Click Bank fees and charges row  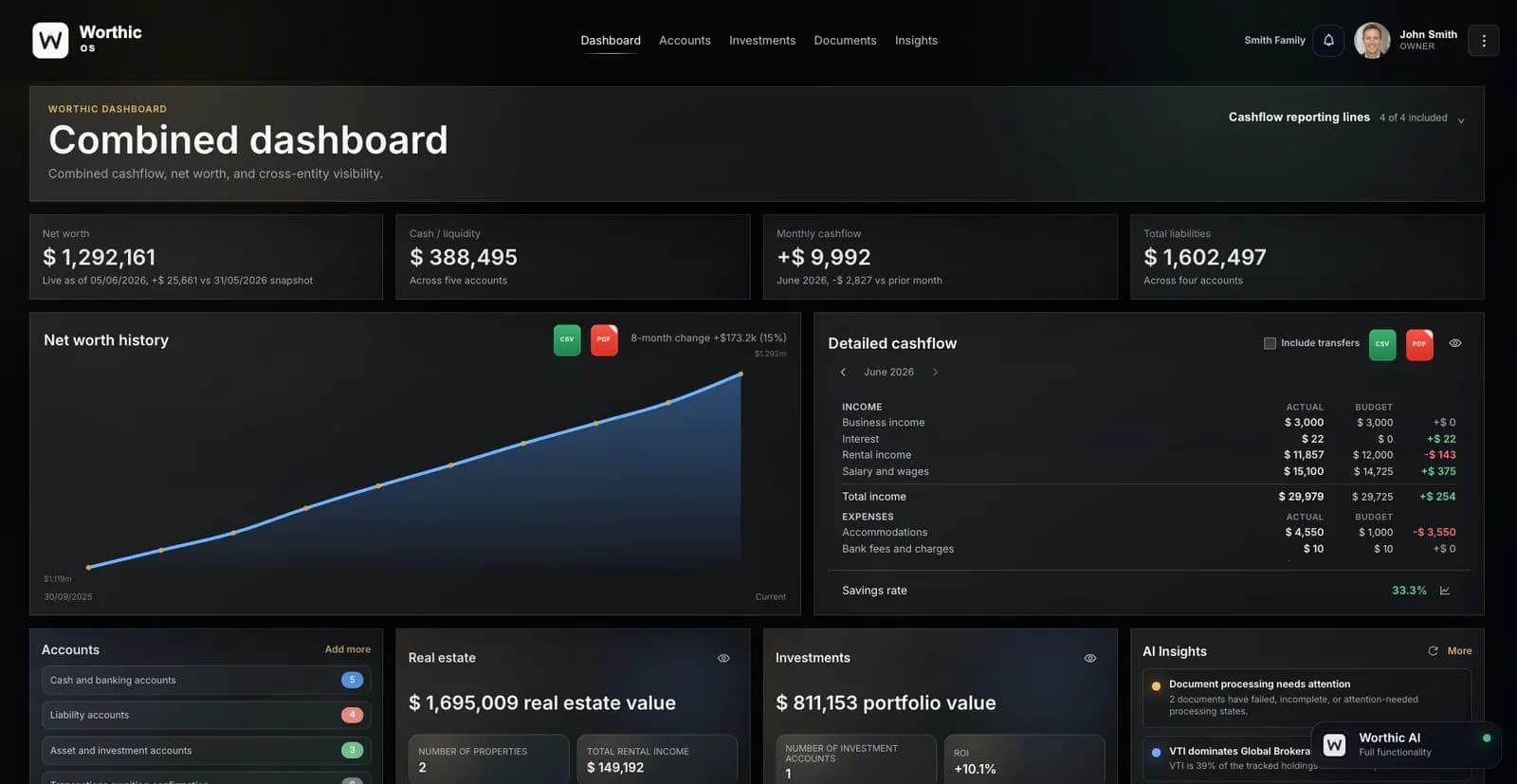(x=1149, y=549)
